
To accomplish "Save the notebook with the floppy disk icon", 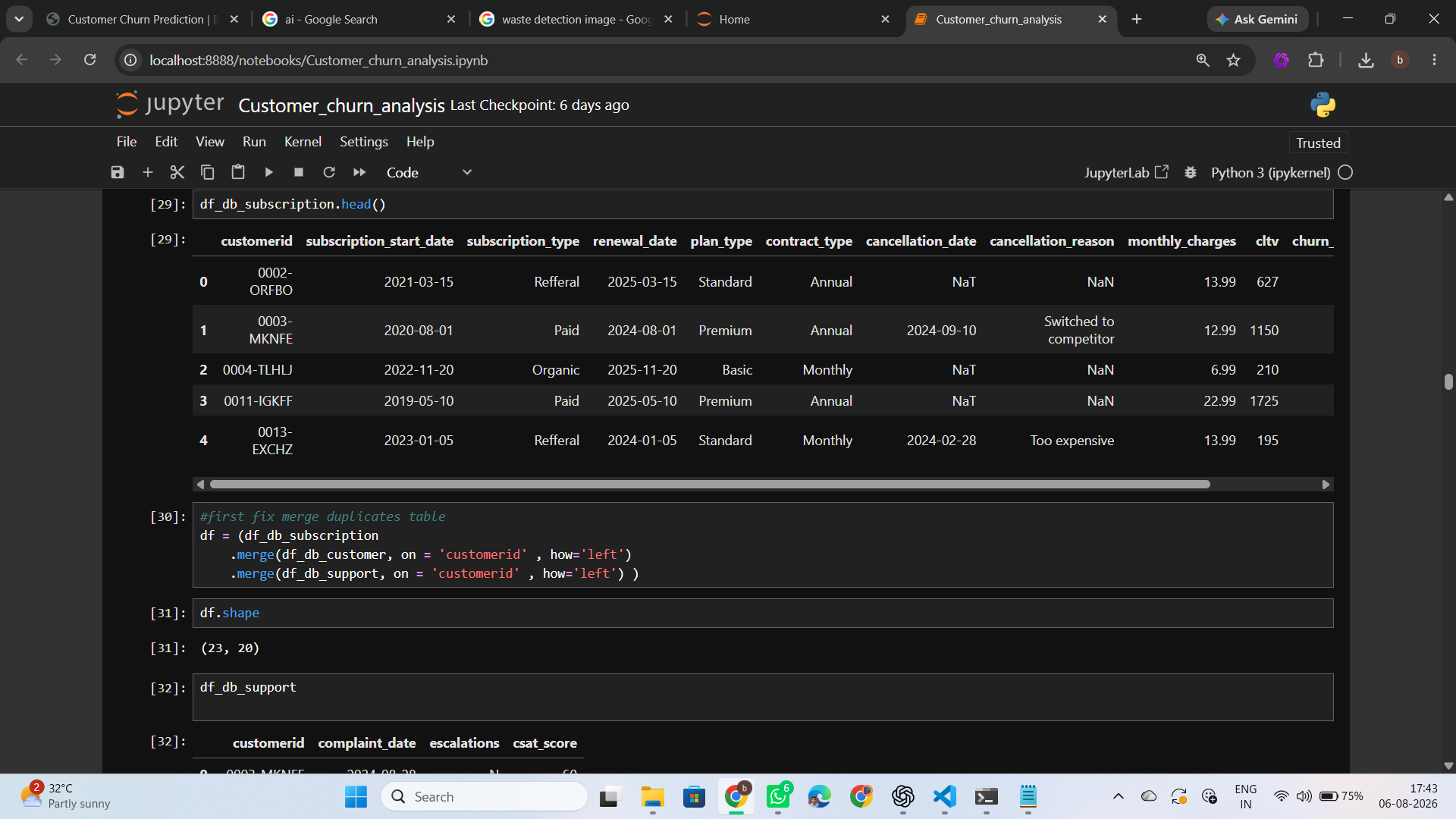I will point(117,172).
